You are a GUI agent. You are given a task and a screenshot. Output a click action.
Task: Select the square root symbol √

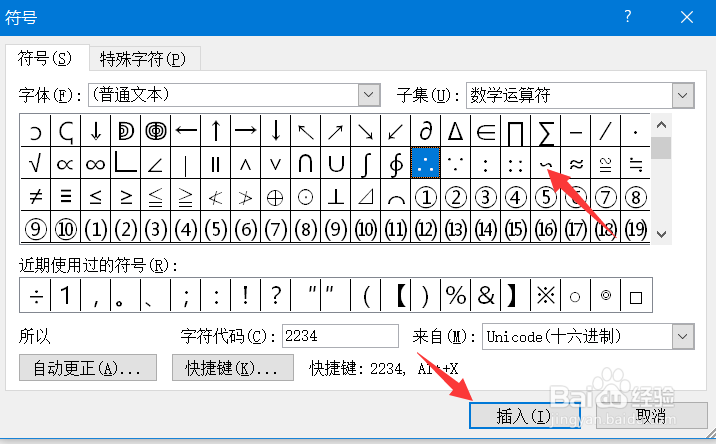point(35,163)
